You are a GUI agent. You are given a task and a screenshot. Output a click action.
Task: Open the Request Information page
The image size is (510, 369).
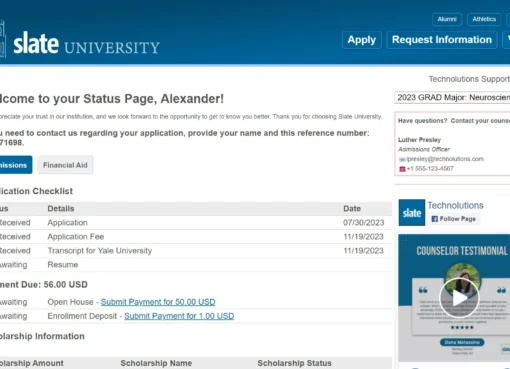[442, 40]
